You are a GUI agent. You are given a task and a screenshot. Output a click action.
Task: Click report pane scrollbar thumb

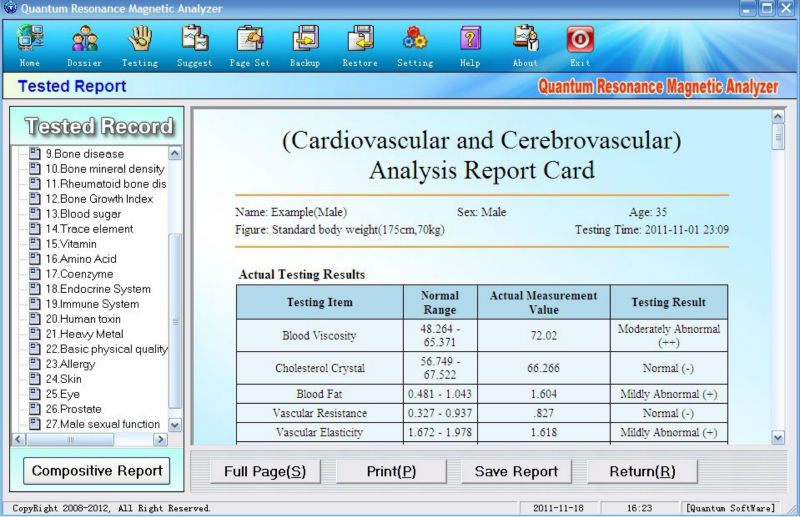click(778, 137)
